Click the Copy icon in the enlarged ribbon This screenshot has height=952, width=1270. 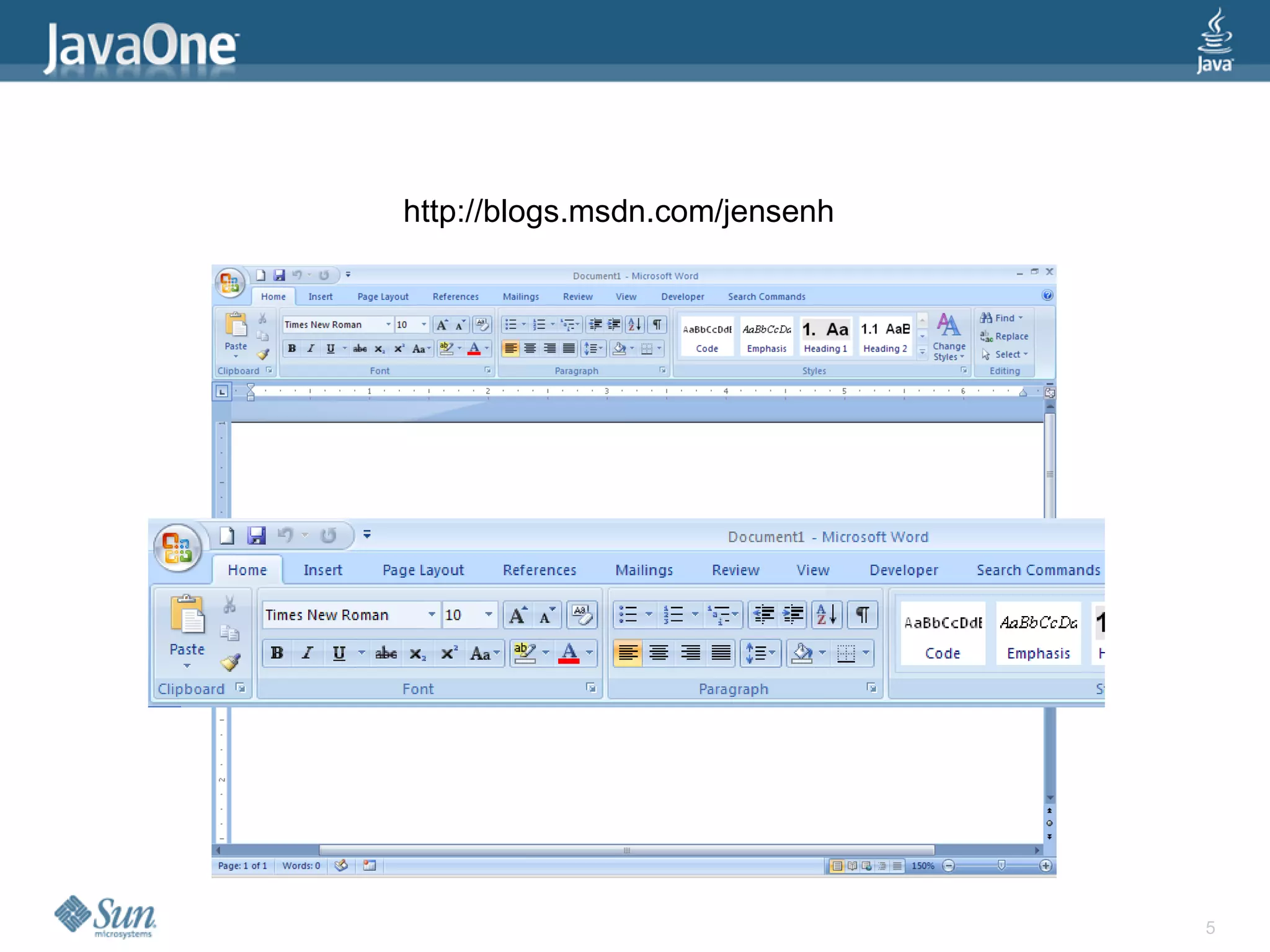(230, 633)
